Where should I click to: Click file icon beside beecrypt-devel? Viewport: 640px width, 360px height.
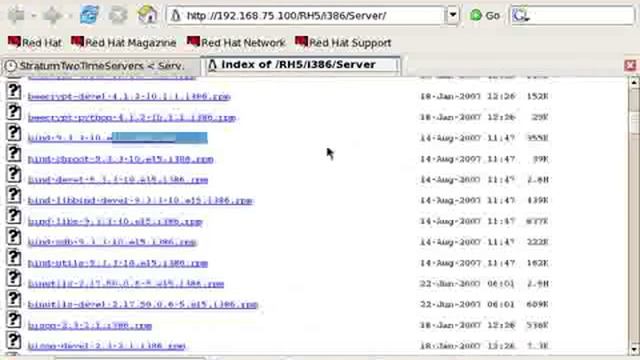13,91
